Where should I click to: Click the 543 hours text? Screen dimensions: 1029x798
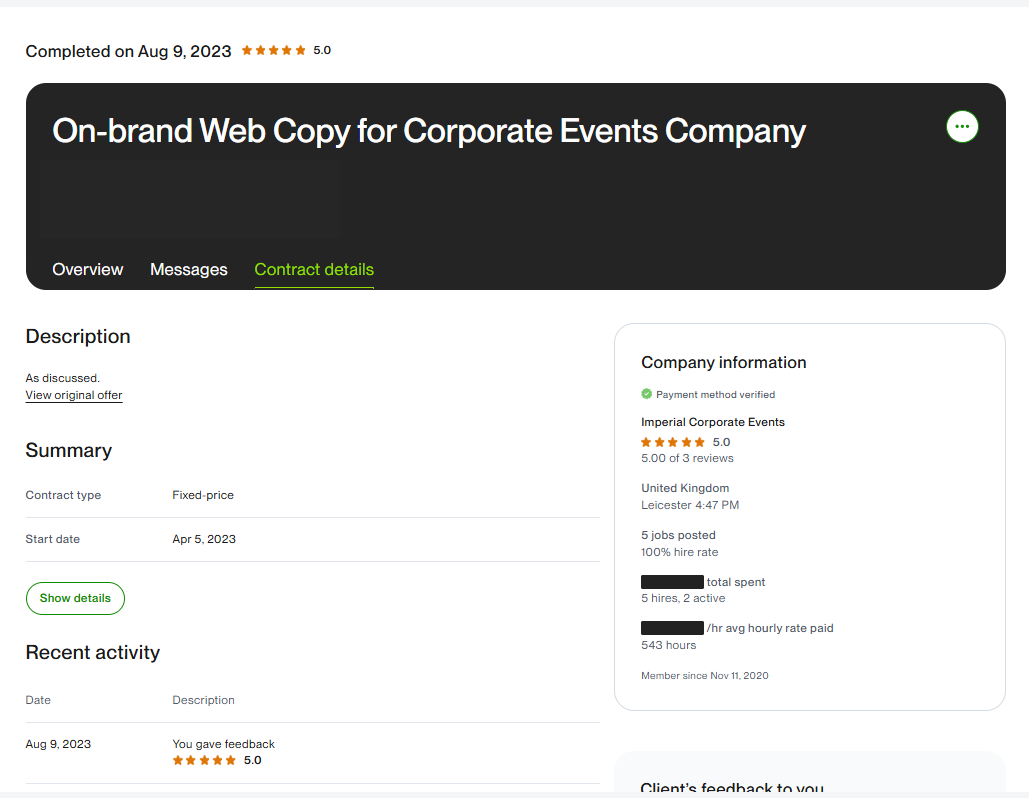[x=669, y=645]
